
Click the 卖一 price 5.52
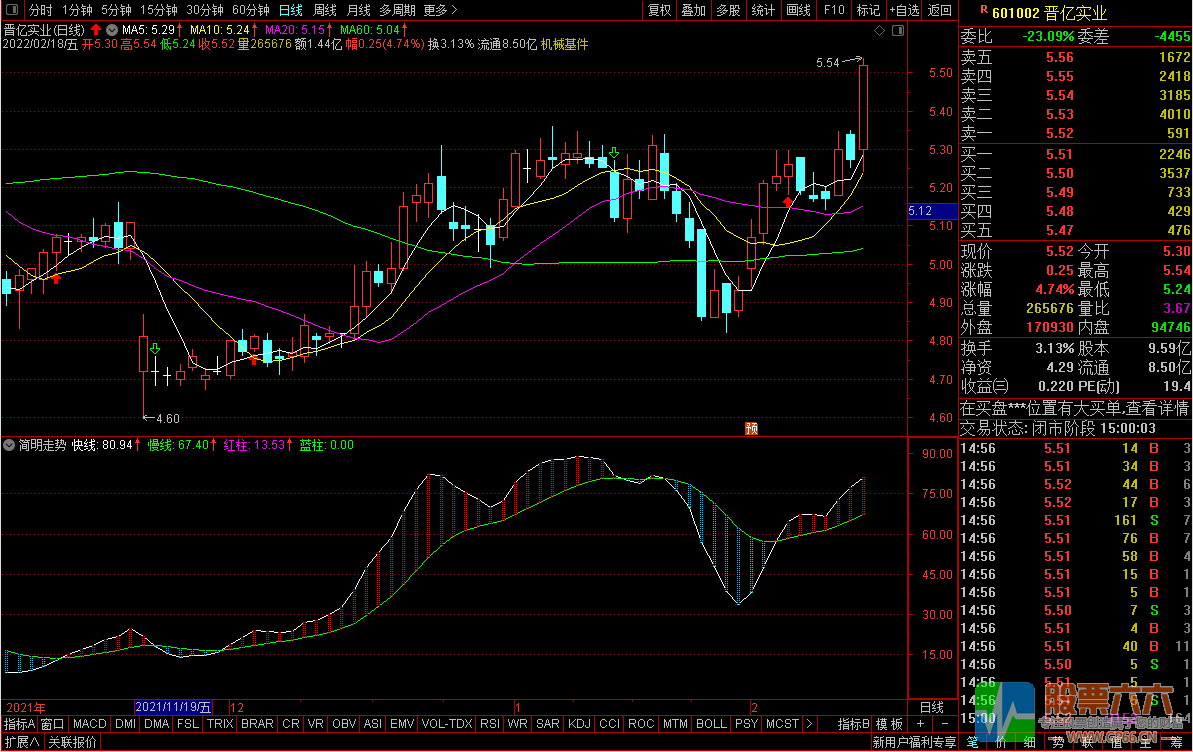click(1060, 133)
